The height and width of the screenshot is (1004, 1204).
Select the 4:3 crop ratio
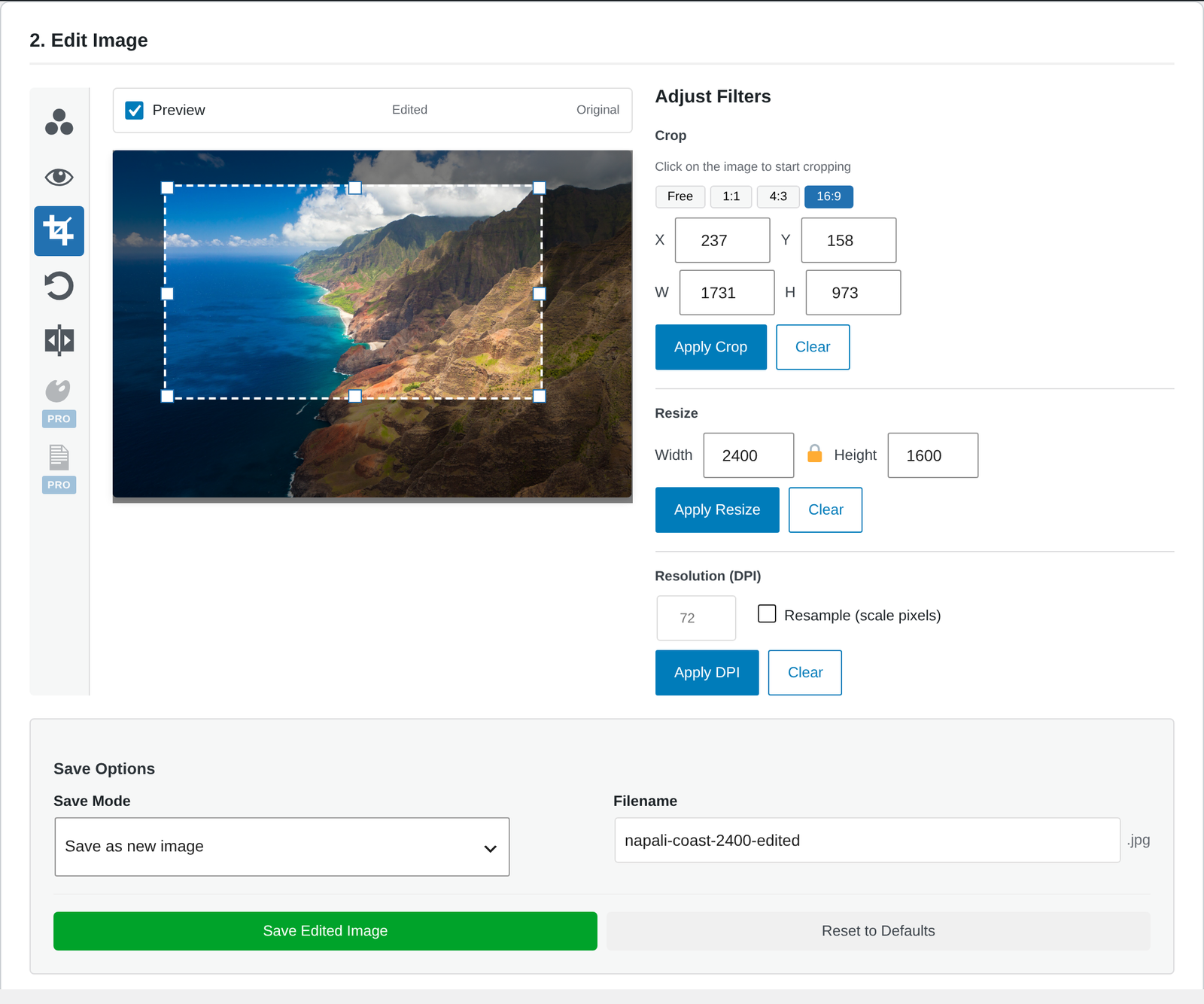click(x=778, y=196)
